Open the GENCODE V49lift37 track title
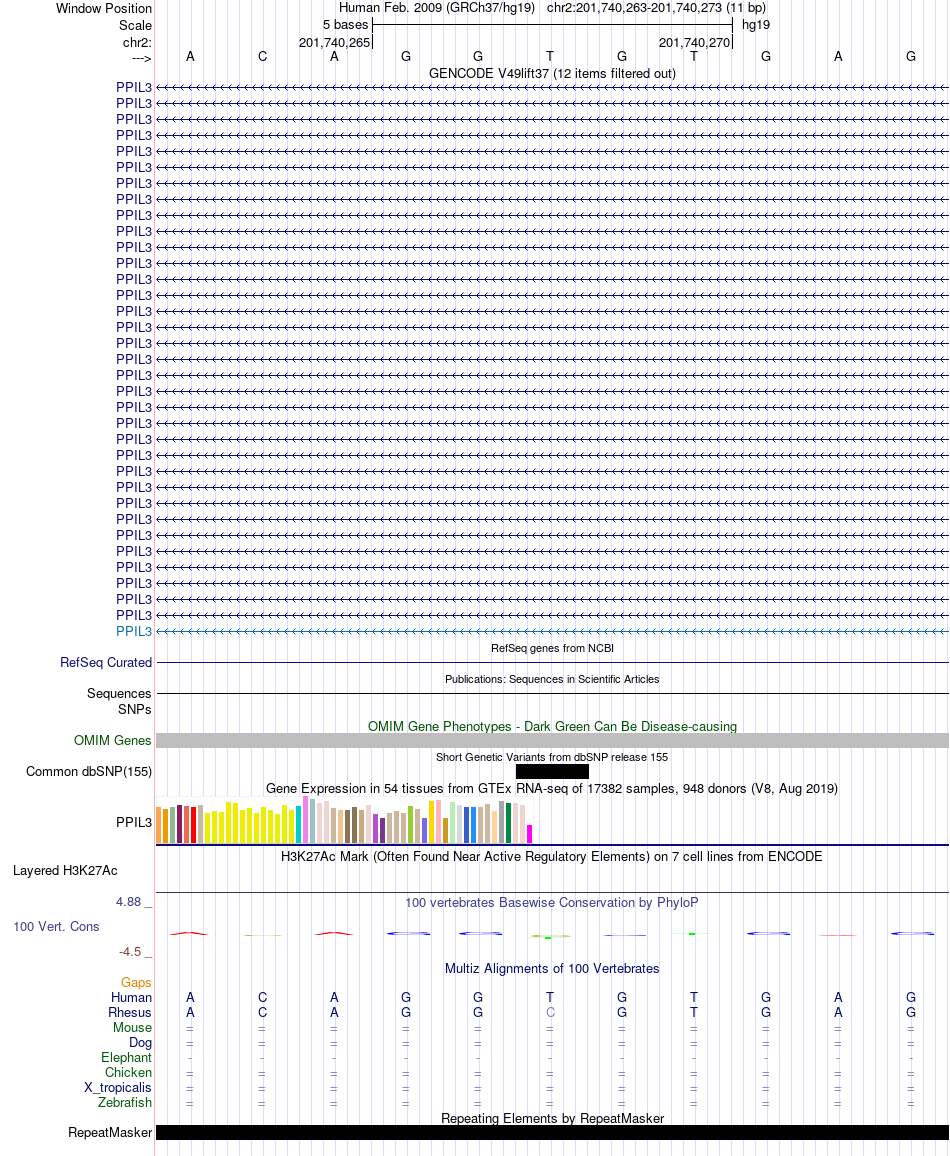The width and height of the screenshot is (950, 1156). [552, 74]
